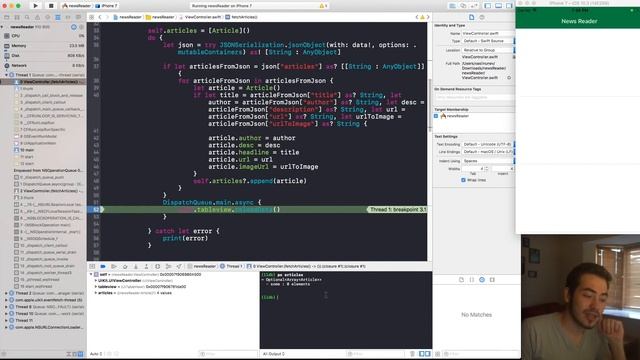Expand Thread 10 in debug navigator
Screen dimensions: 640x360
tap(6, 313)
